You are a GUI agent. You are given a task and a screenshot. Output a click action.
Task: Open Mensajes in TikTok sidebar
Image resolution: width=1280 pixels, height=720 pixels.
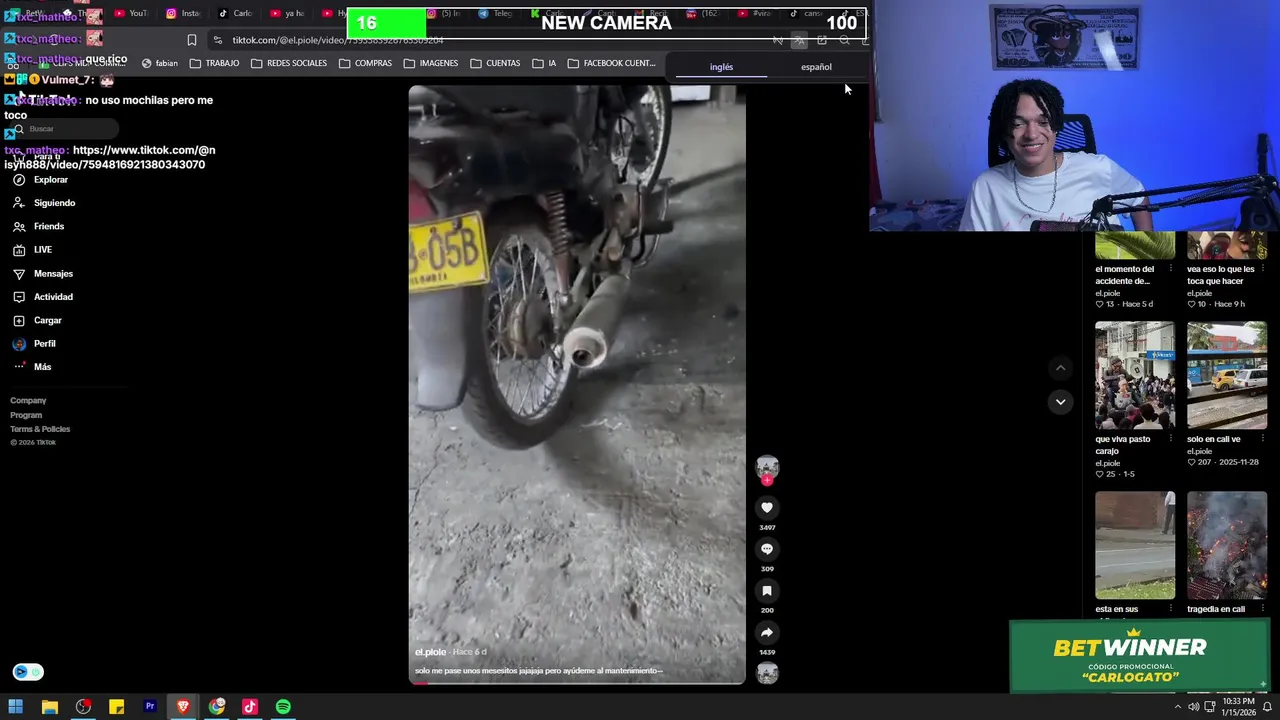click(43, 273)
